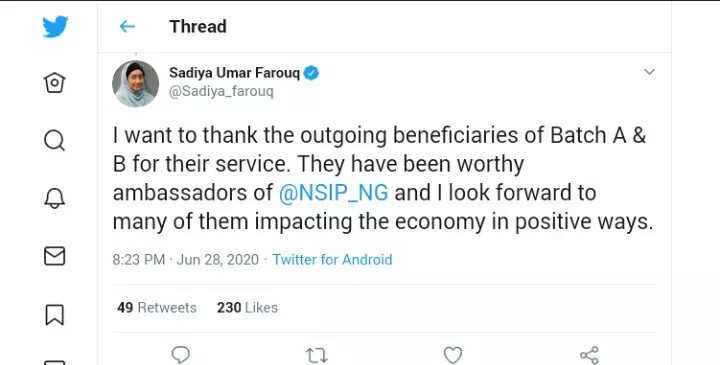Retweet using the retweet arrows icon
The image size is (720, 365).
(x=316, y=355)
